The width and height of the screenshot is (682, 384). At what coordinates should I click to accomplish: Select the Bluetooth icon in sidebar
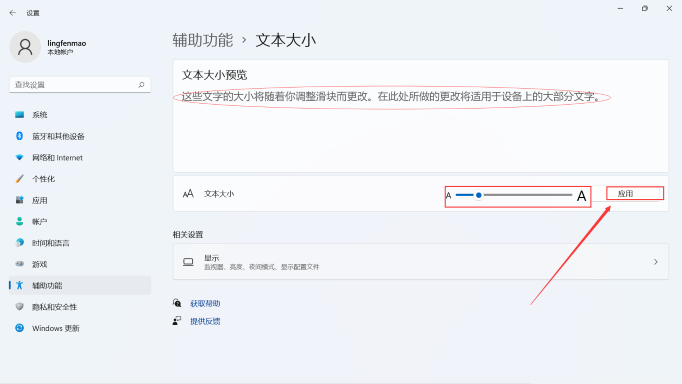[x=20, y=136]
